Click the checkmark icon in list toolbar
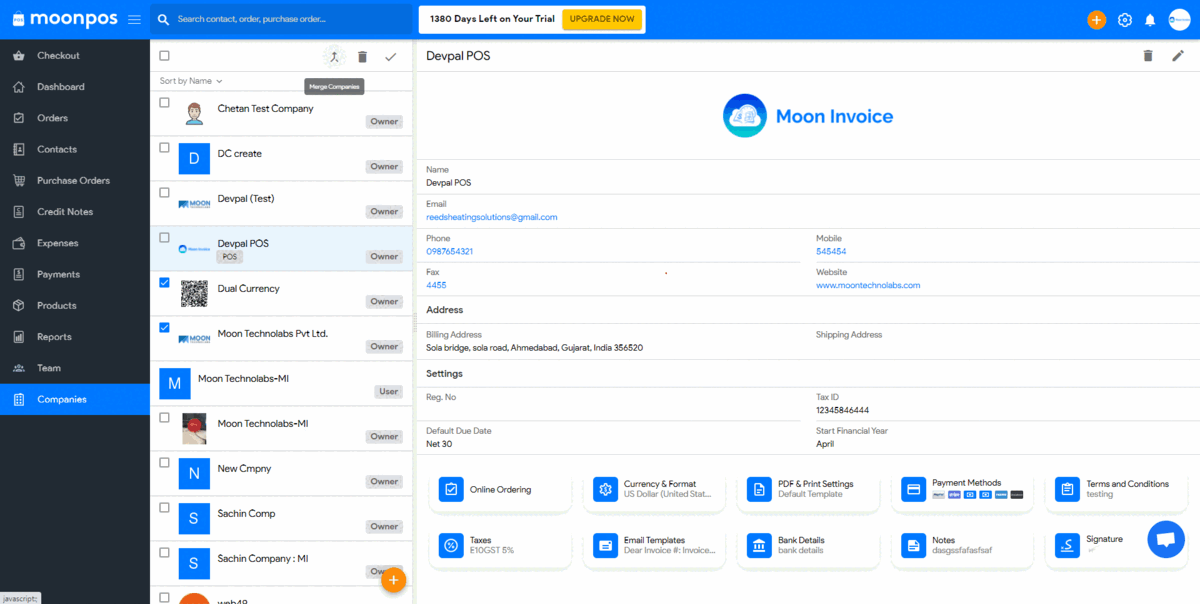 point(390,57)
